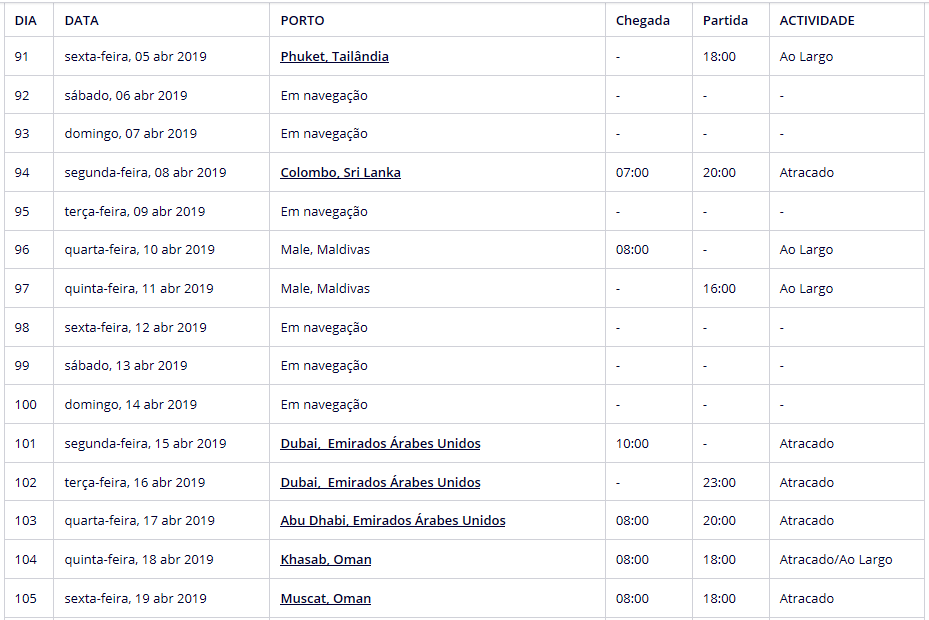Open Abu Dhabi, Emirados Árabes Unidos link
Image resolution: width=929 pixels, height=620 pixels.
tap(393, 521)
